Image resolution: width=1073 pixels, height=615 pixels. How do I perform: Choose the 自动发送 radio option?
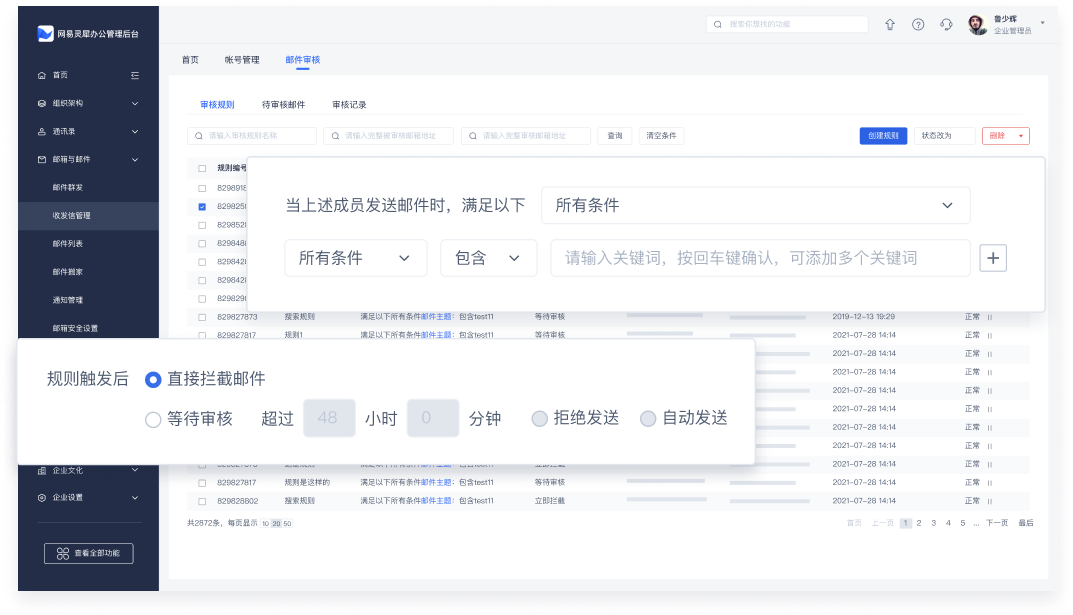pyautogui.click(x=648, y=419)
